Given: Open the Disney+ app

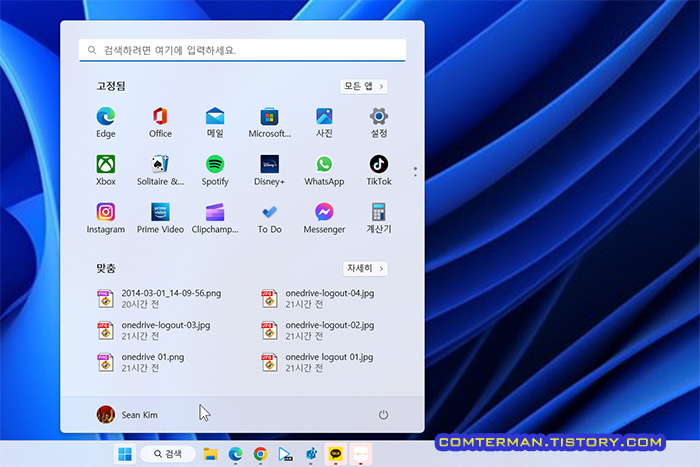Looking at the screenshot, I should pyautogui.click(x=270, y=170).
